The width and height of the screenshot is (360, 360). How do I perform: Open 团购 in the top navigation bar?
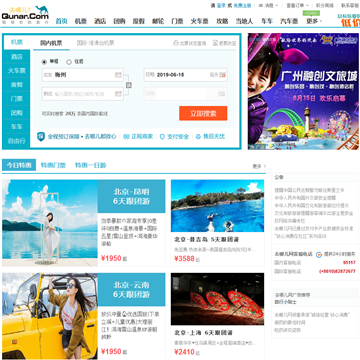tap(119, 21)
